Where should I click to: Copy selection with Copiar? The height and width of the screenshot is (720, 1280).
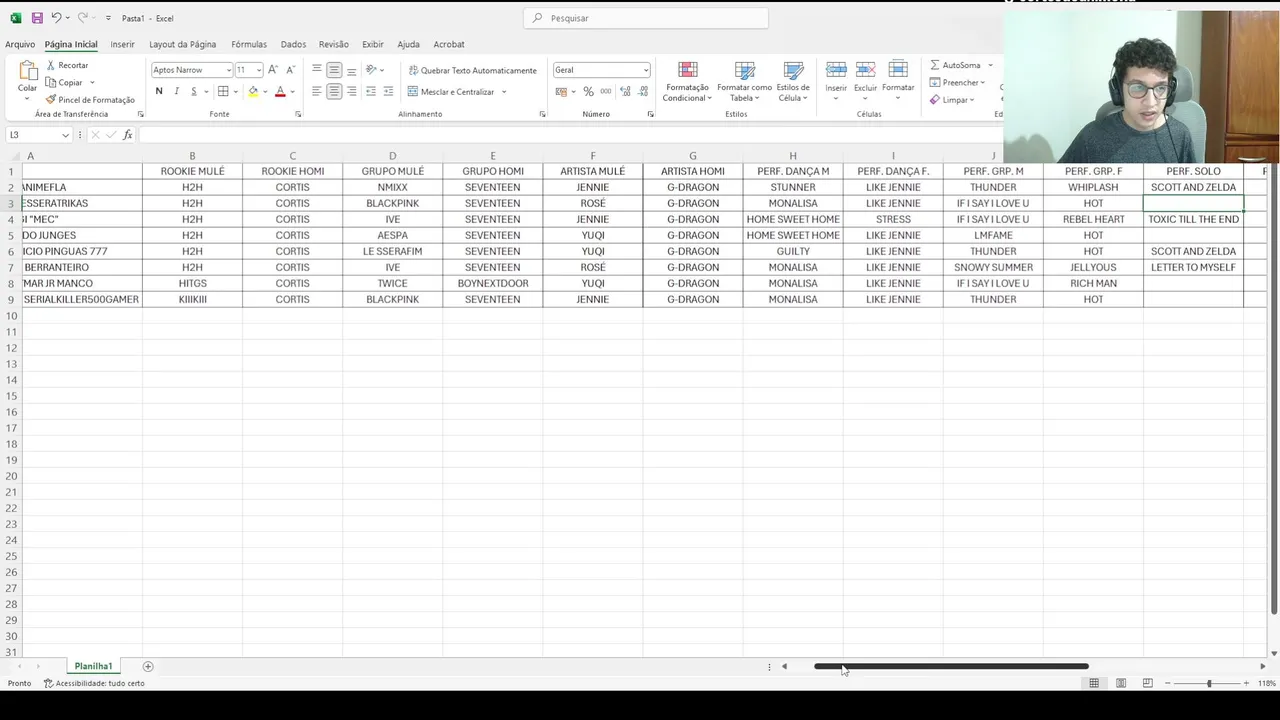[64, 82]
